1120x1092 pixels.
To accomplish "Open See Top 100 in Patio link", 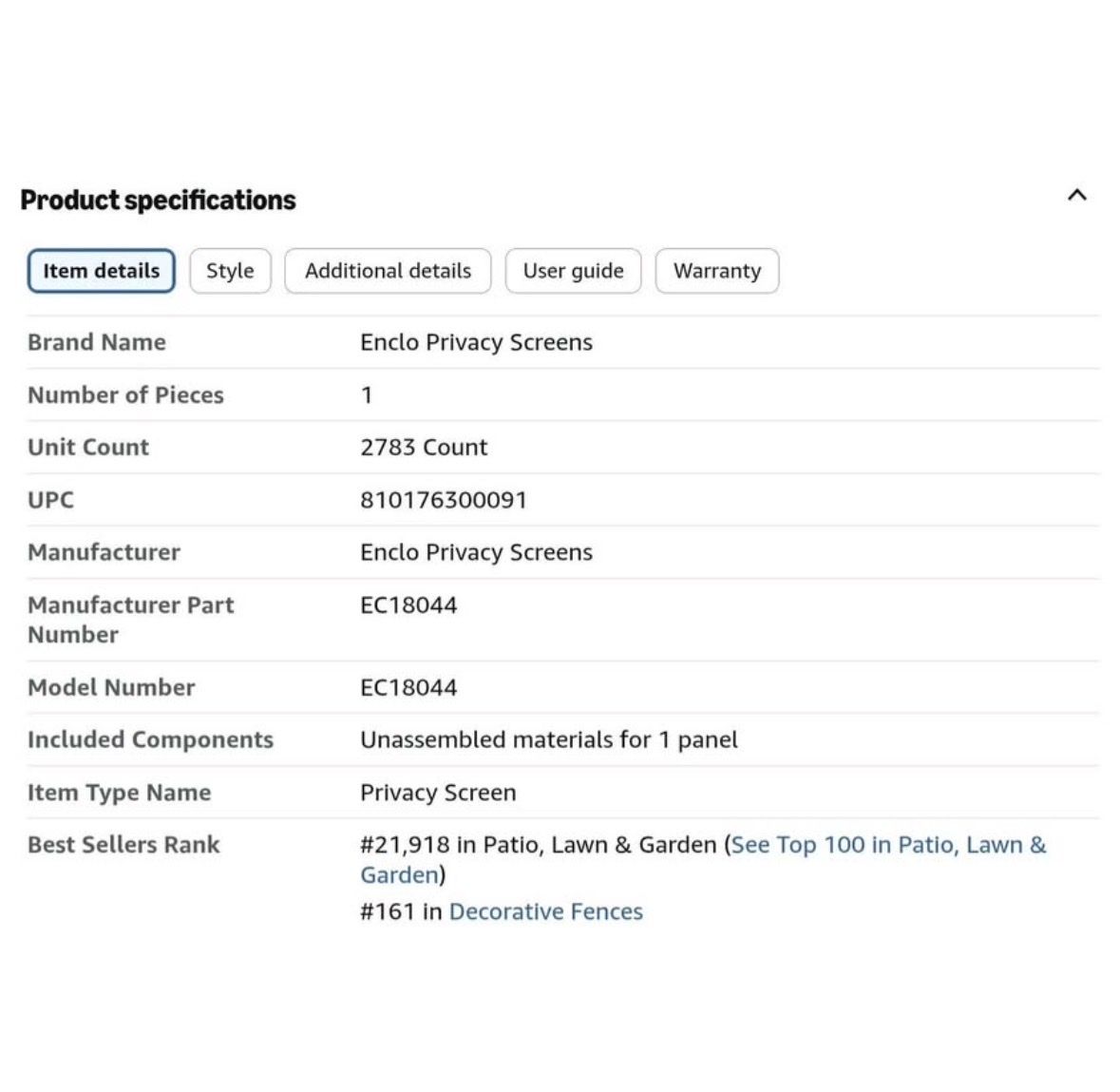I will coord(704,860).
